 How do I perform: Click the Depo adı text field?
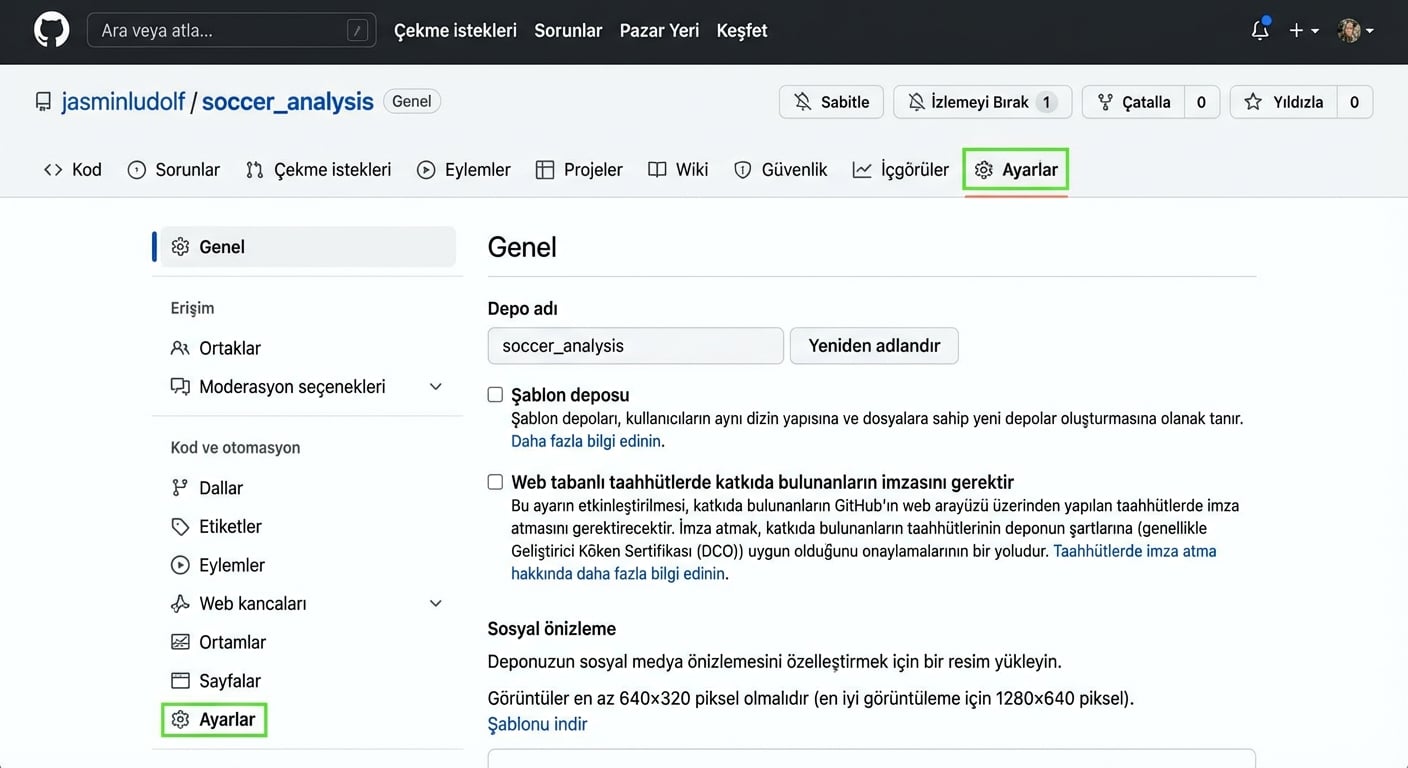point(635,346)
